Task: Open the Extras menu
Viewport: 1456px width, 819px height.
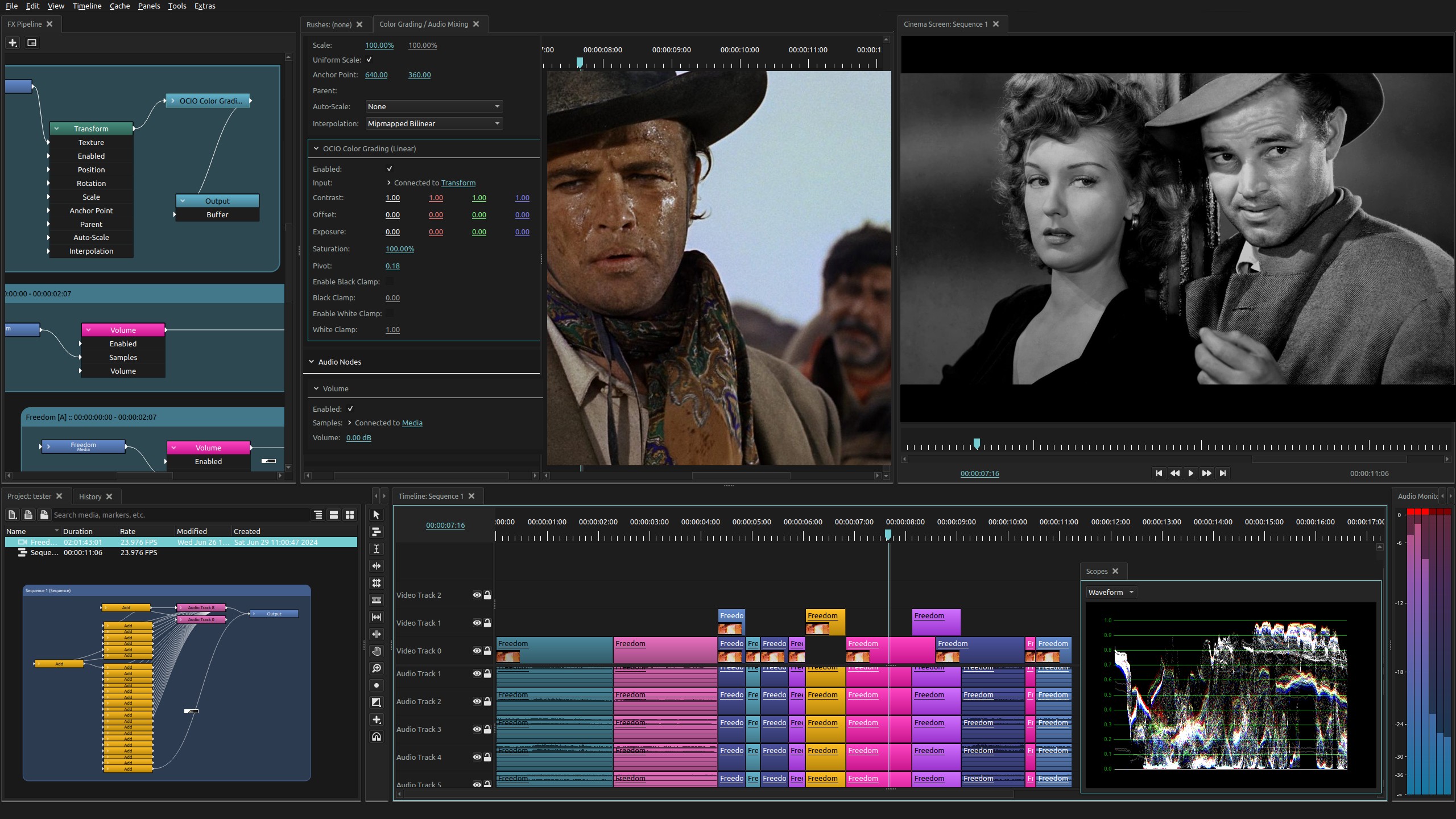Action: point(205,6)
